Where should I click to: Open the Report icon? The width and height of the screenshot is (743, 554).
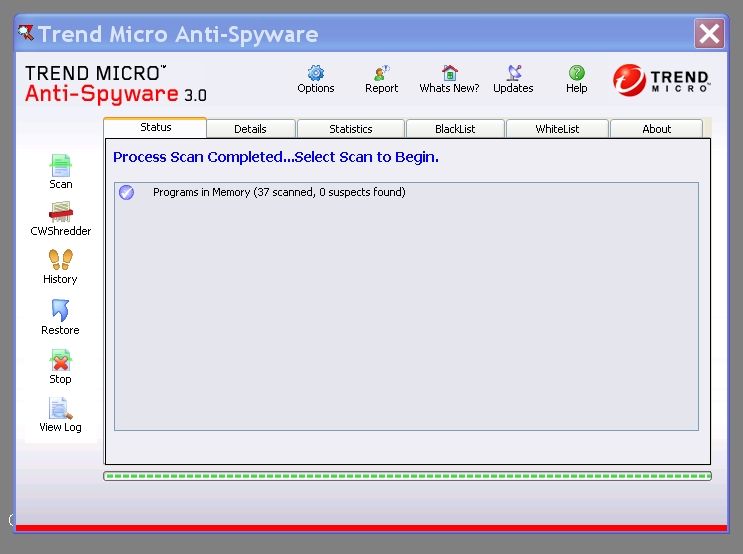[381, 73]
